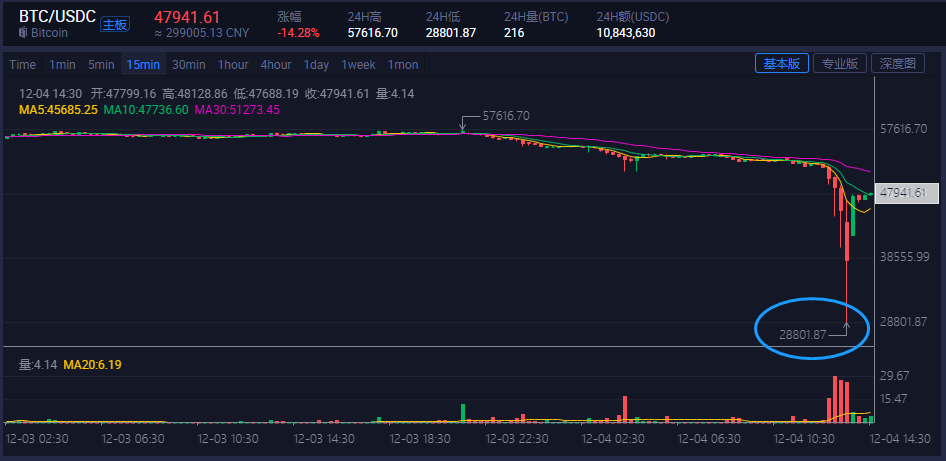This screenshot has height=461, width=946.
Task: Click the 24H高 value 57616.70
Action: pyautogui.click(x=373, y=33)
